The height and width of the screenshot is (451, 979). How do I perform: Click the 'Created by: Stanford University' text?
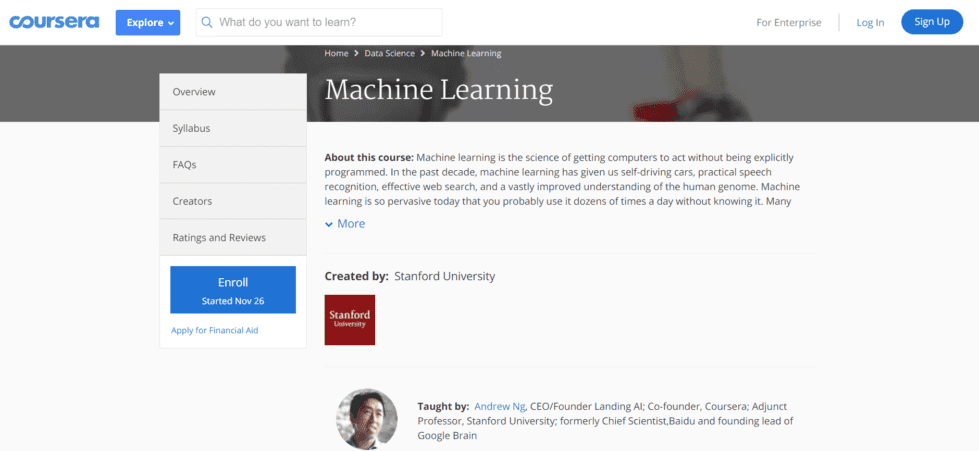410,276
